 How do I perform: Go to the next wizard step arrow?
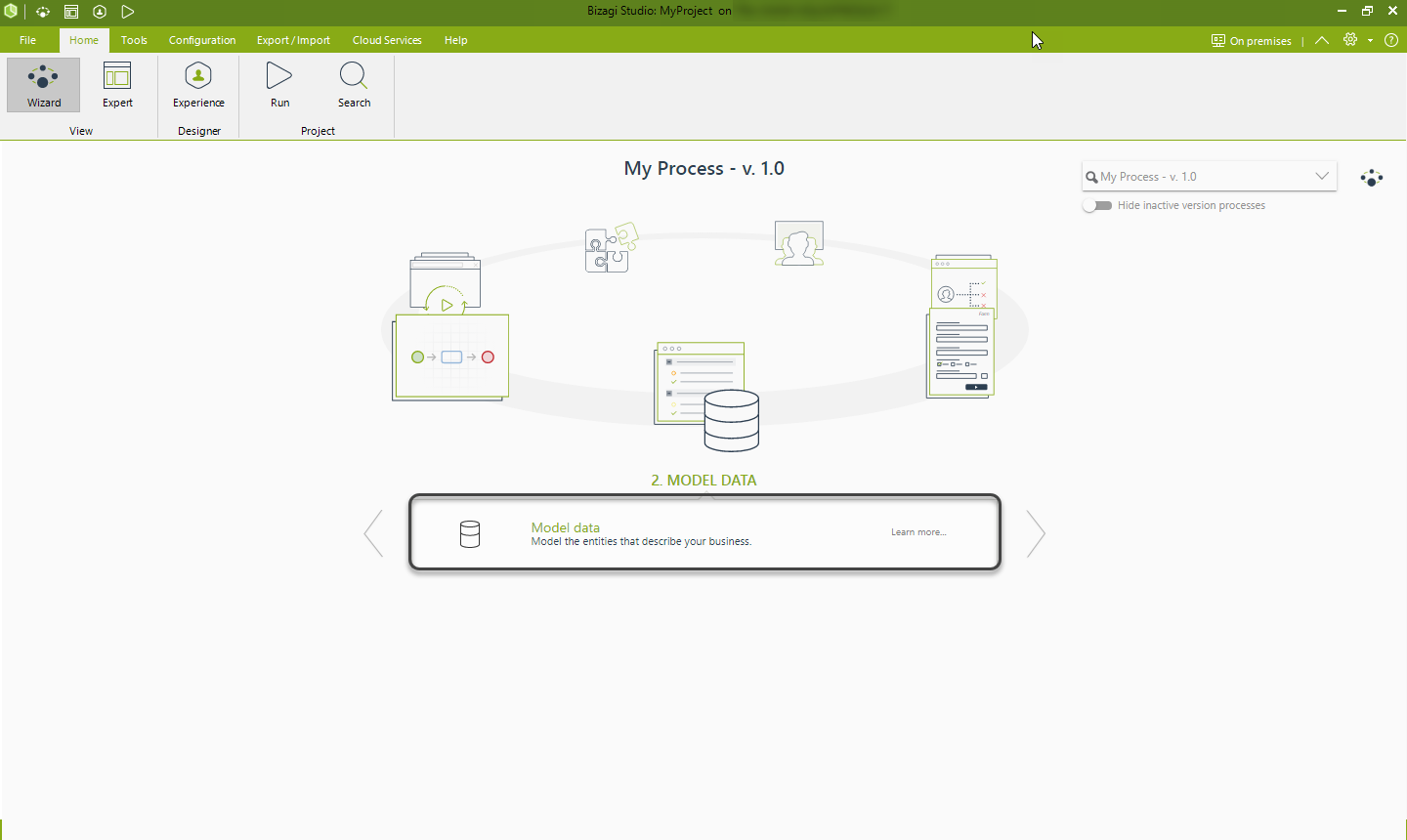pyautogui.click(x=1037, y=533)
